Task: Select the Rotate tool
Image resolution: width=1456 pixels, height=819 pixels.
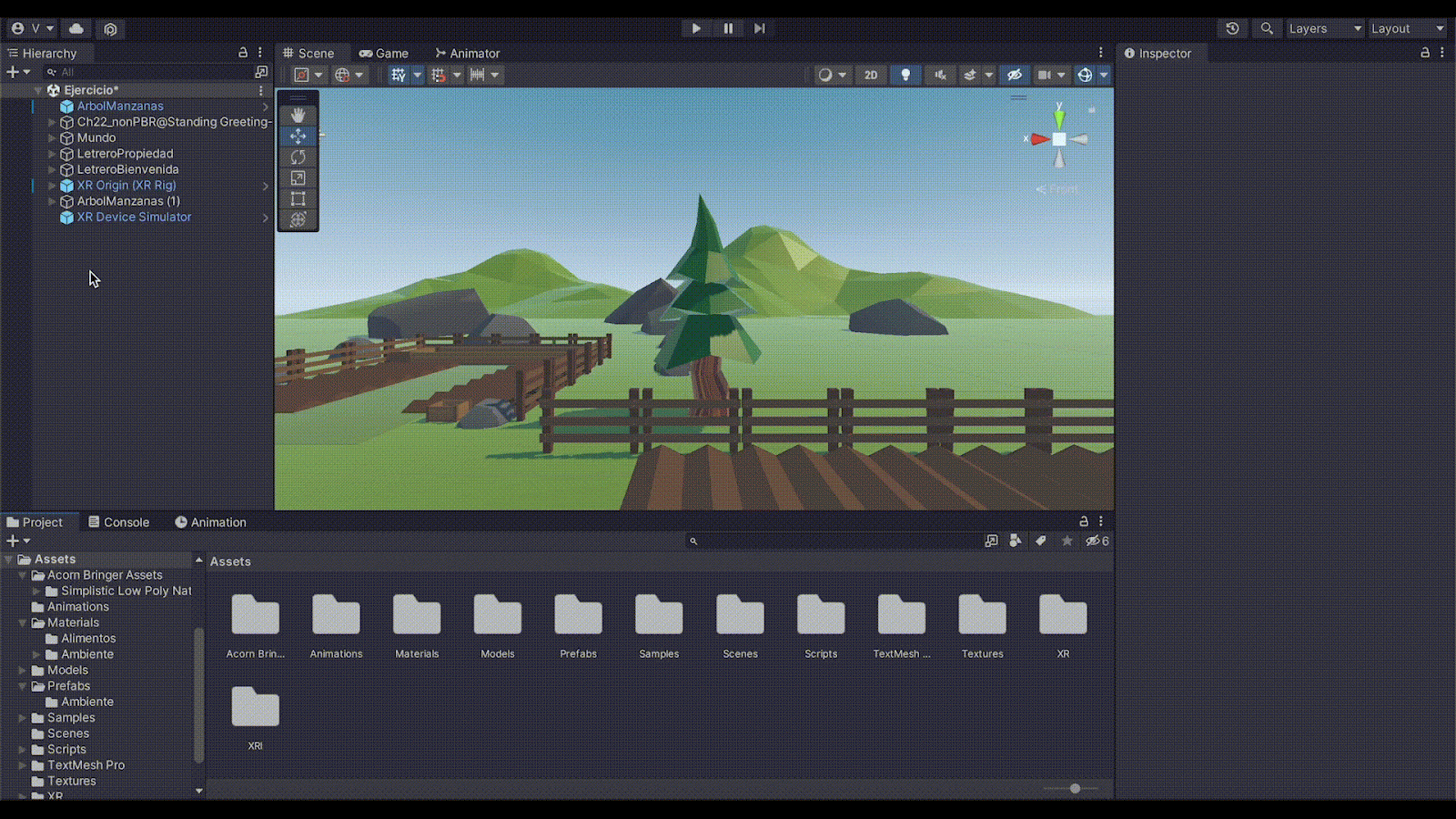Action: coord(298,157)
